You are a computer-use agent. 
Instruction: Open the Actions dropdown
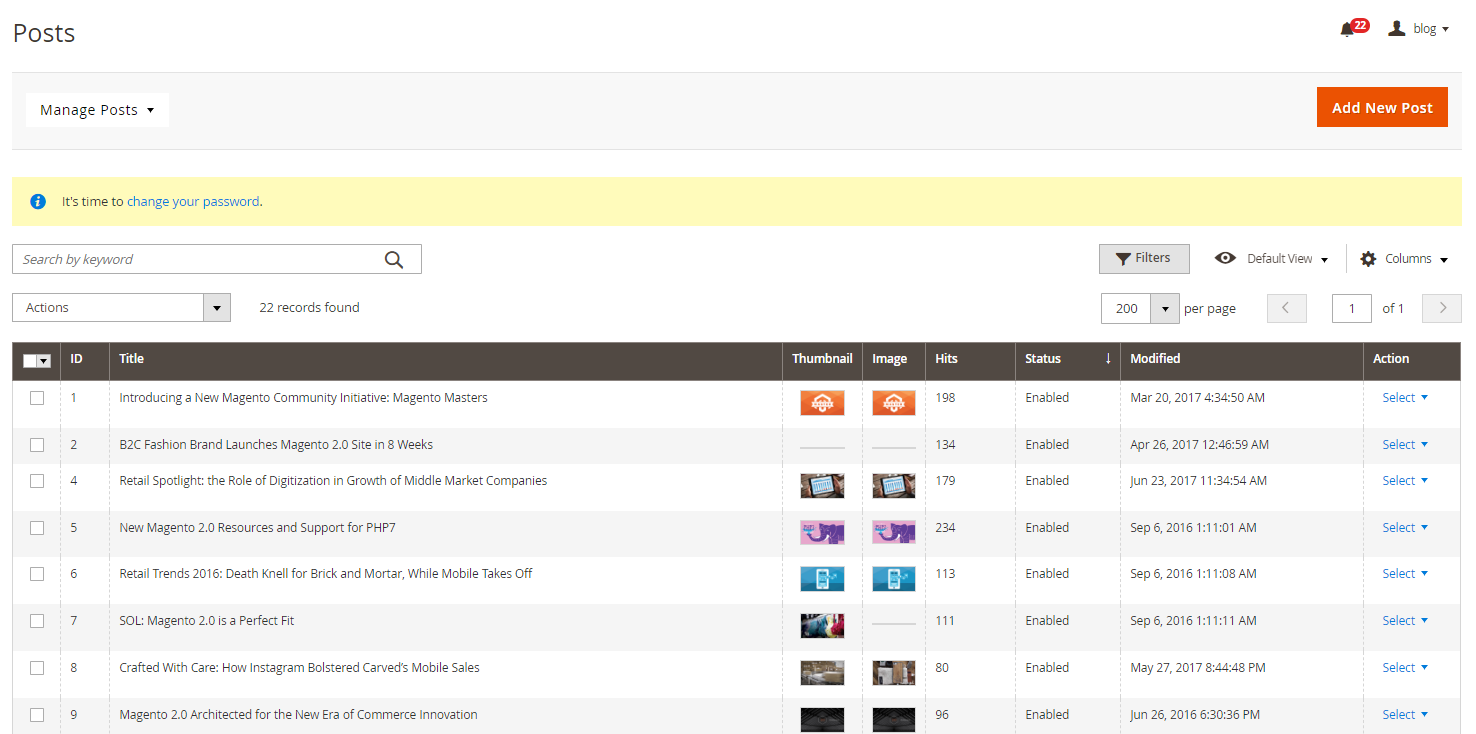[121, 308]
